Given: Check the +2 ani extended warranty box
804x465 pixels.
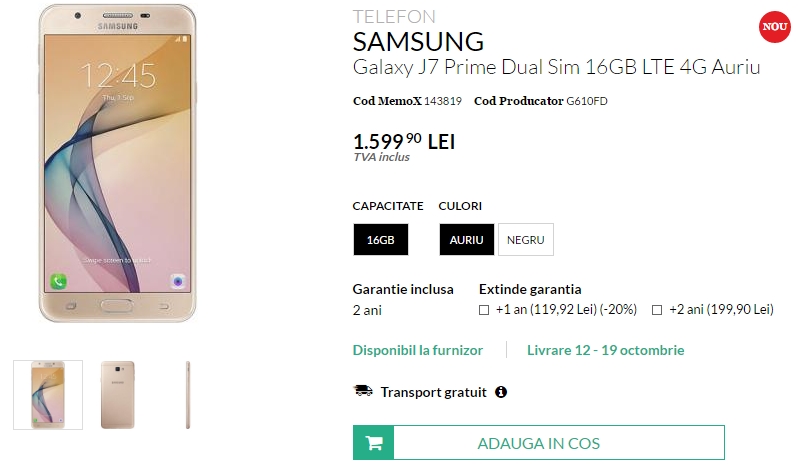Looking at the screenshot, I should 657,310.
